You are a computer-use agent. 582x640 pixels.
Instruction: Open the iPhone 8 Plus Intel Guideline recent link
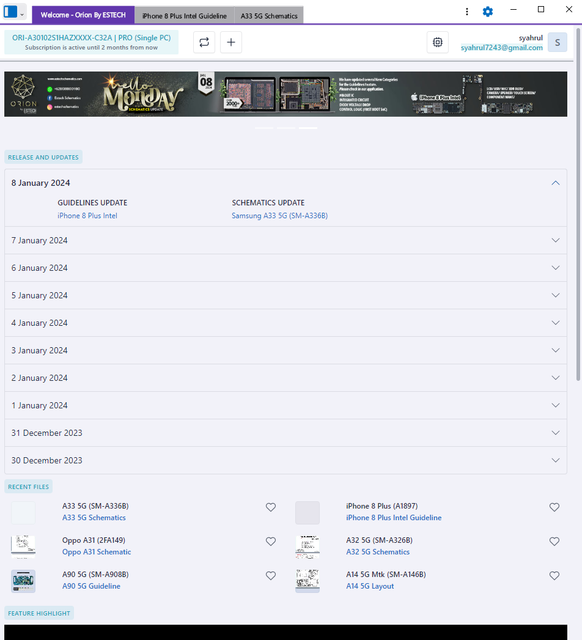[x=394, y=518]
